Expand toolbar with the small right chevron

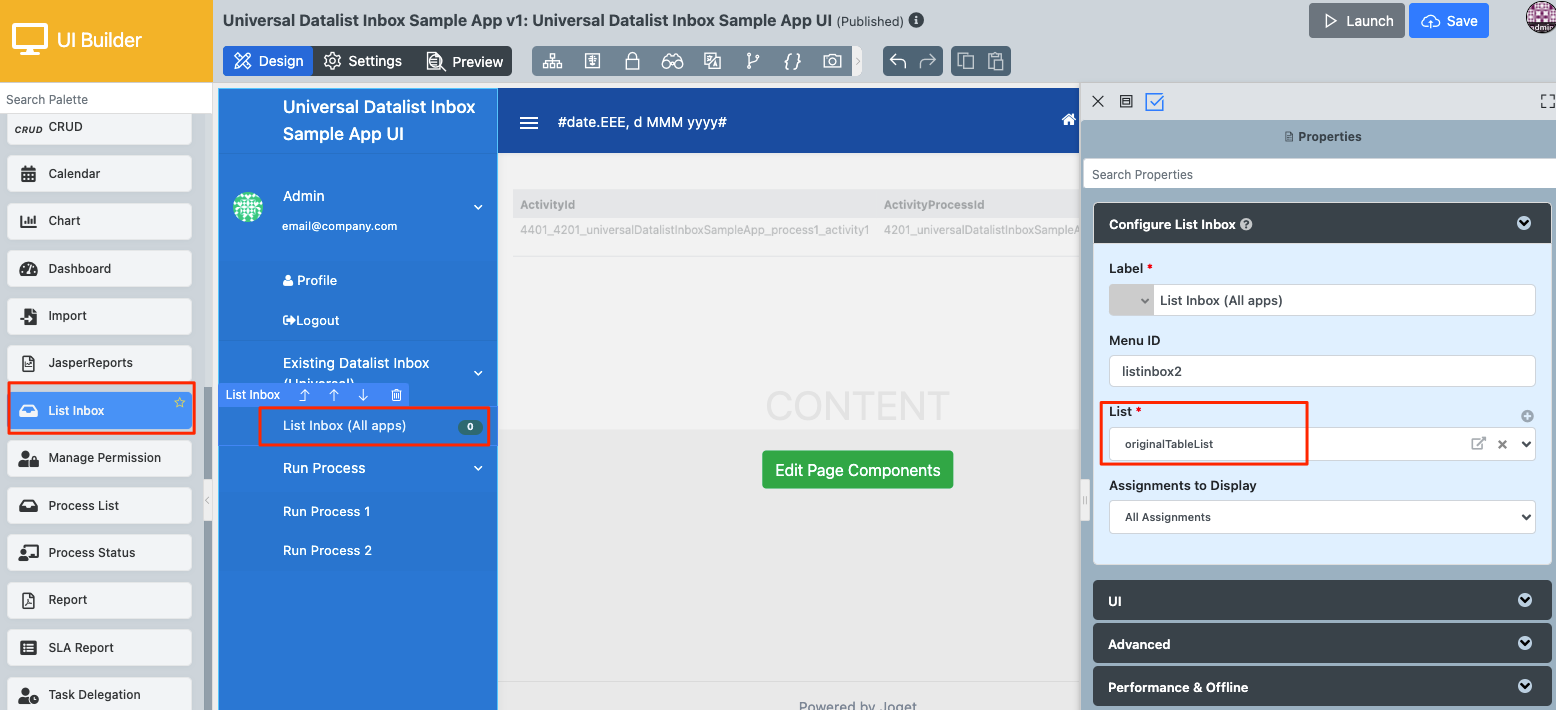pyautogui.click(x=857, y=61)
